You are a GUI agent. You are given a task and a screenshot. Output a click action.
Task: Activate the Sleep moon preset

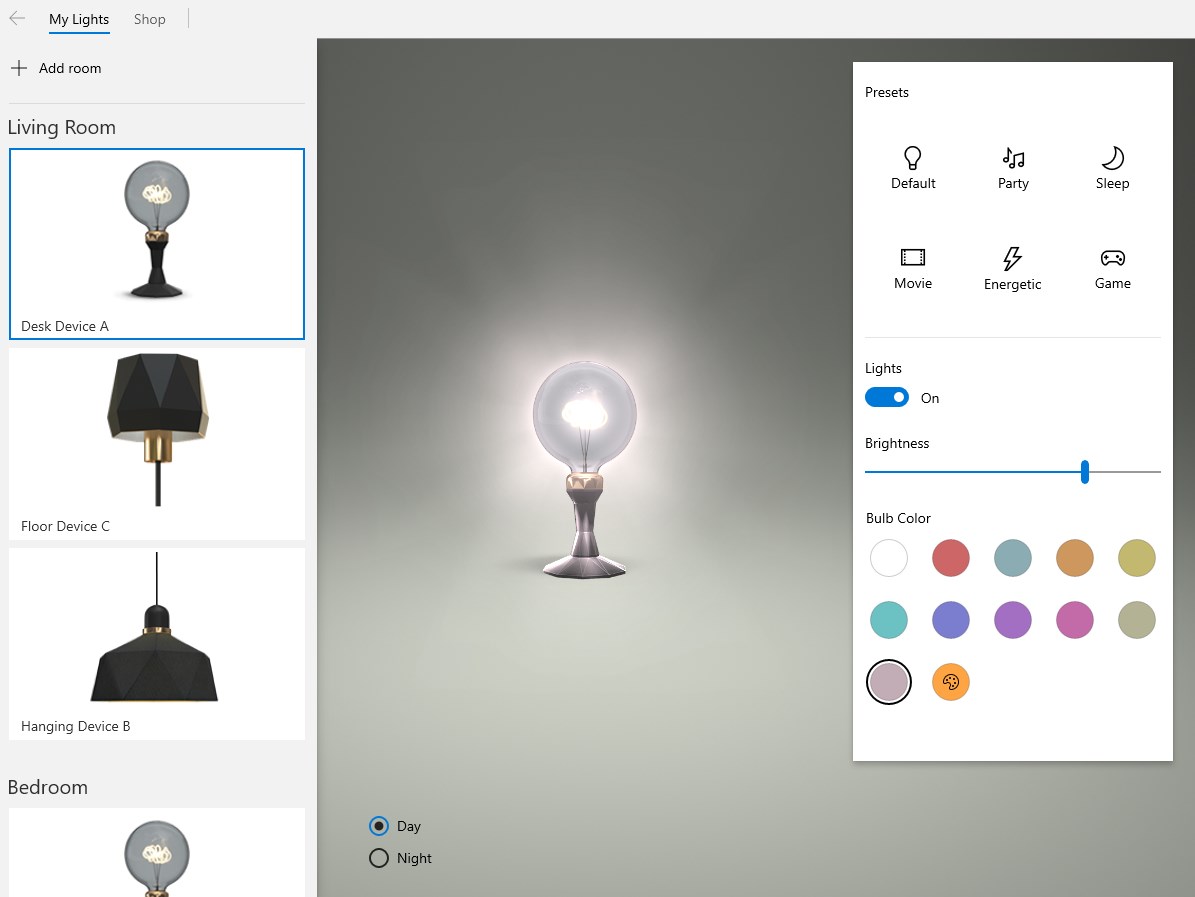tap(1112, 168)
